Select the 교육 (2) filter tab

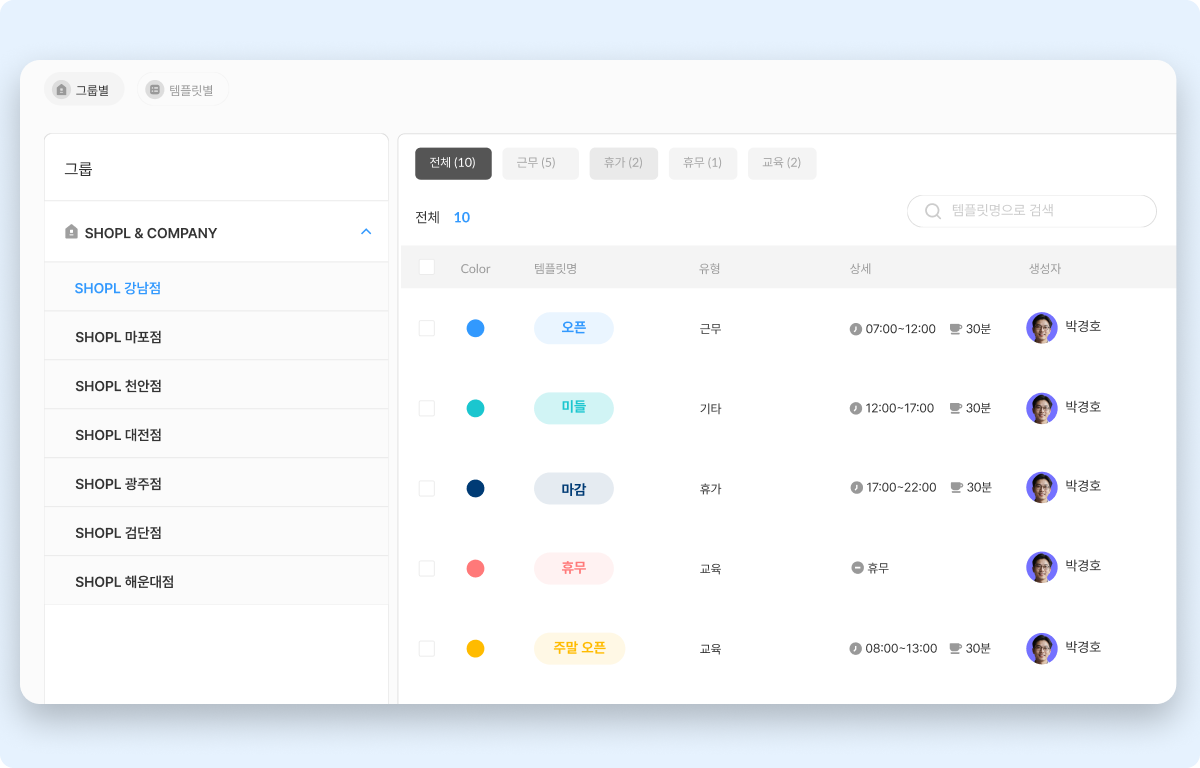click(x=782, y=163)
